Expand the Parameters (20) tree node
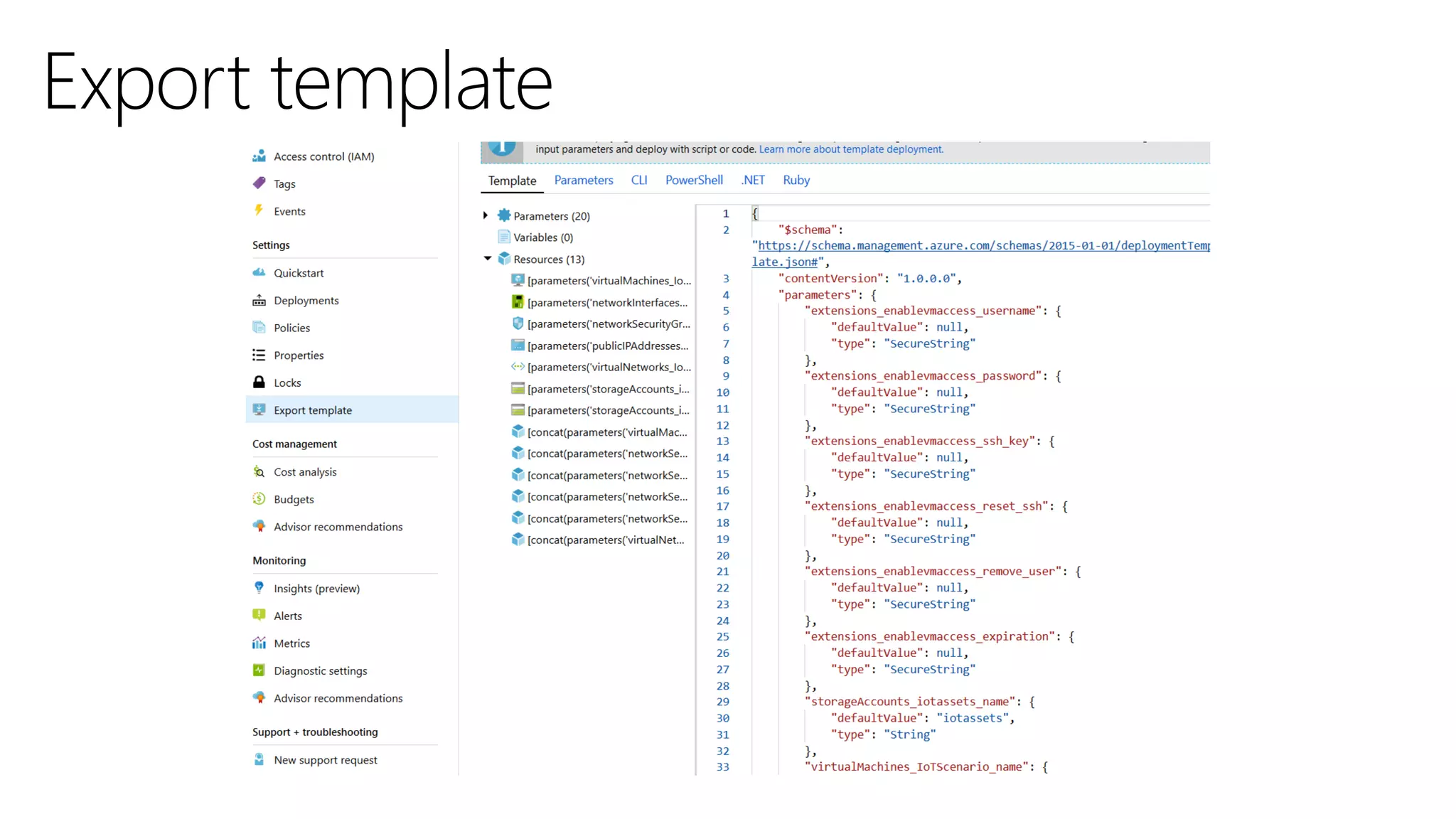The height and width of the screenshot is (819, 1456). click(486, 215)
